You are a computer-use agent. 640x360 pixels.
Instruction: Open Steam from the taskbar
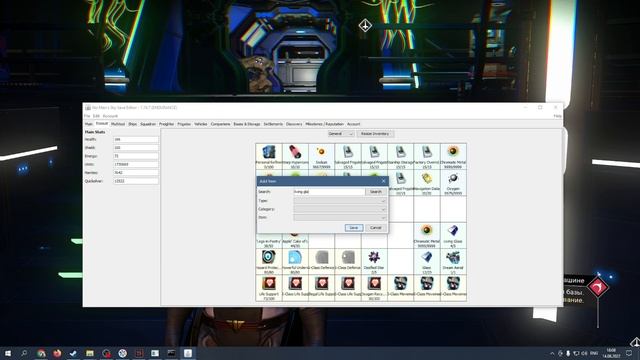pyautogui.click(x=73, y=353)
